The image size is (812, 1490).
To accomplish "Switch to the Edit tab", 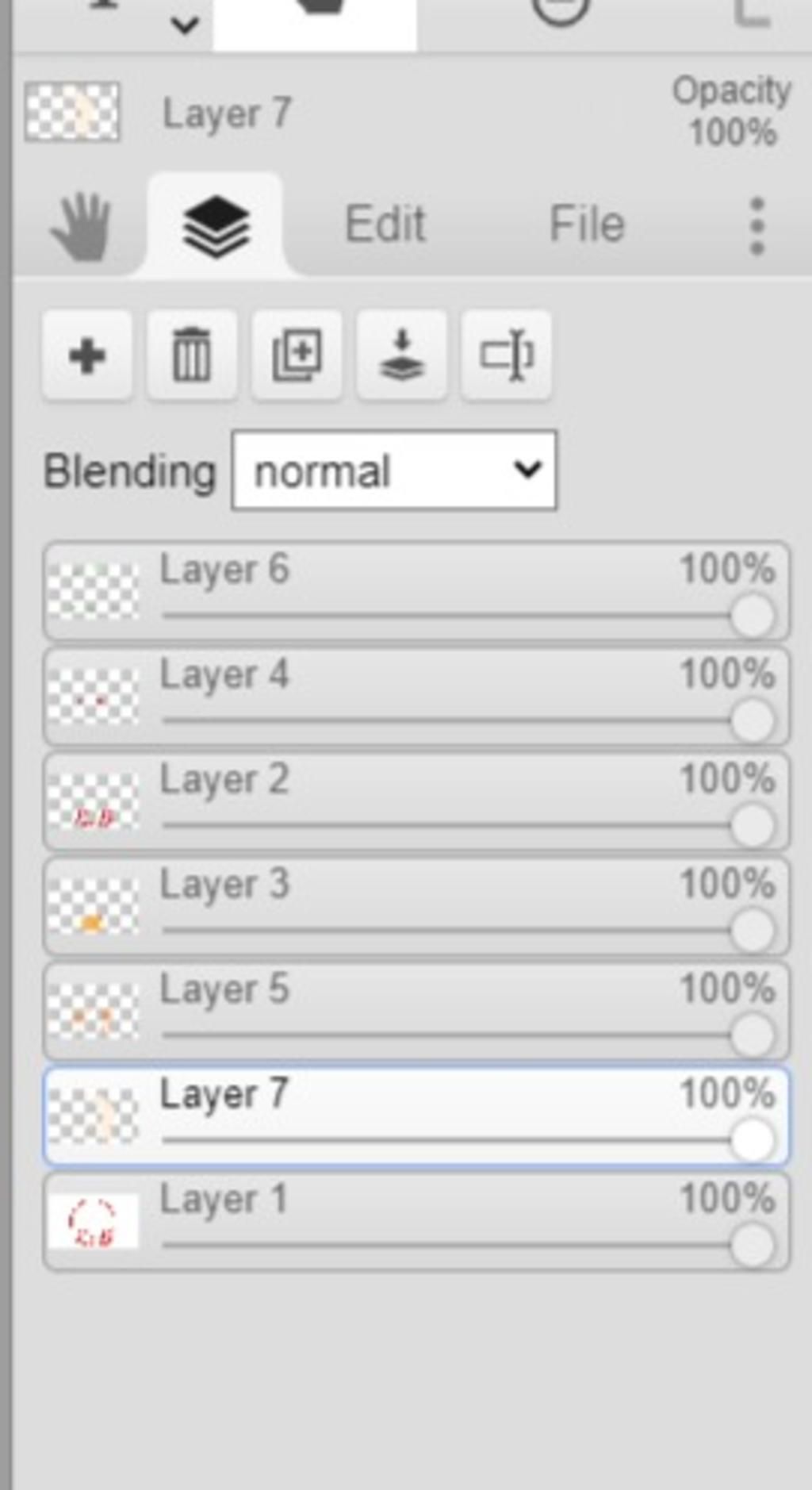I will point(385,224).
